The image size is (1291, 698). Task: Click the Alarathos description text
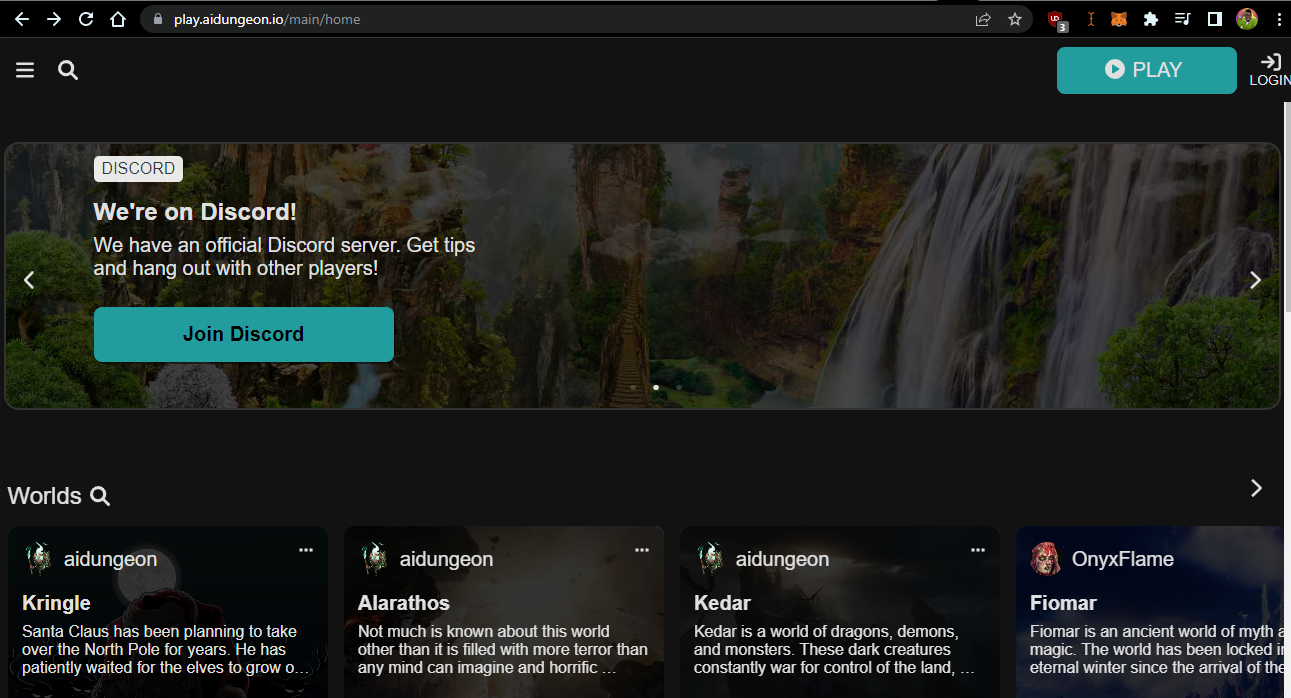[x=503, y=650]
